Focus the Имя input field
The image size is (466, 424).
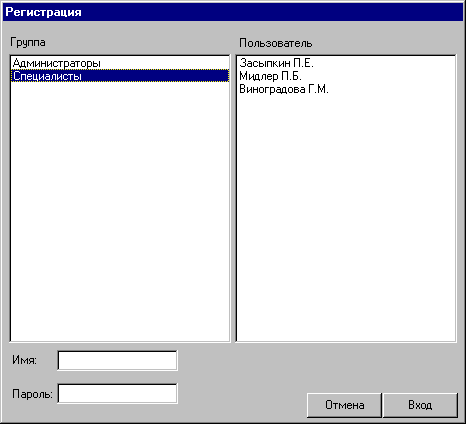point(117,360)
